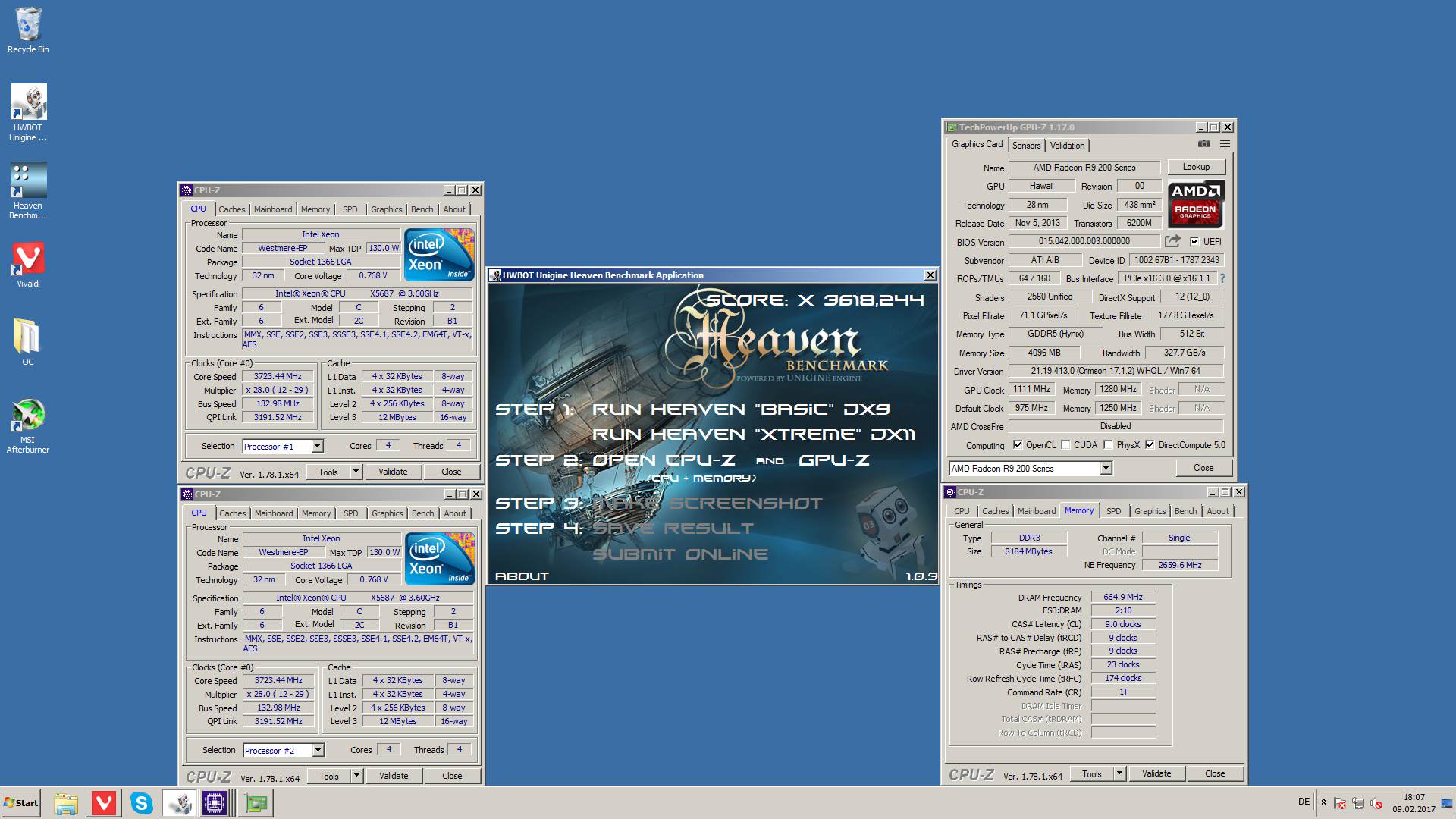1456x819 pixels.
Task: Open Processor #1 selection dropdown
Action: coord(317,447)
